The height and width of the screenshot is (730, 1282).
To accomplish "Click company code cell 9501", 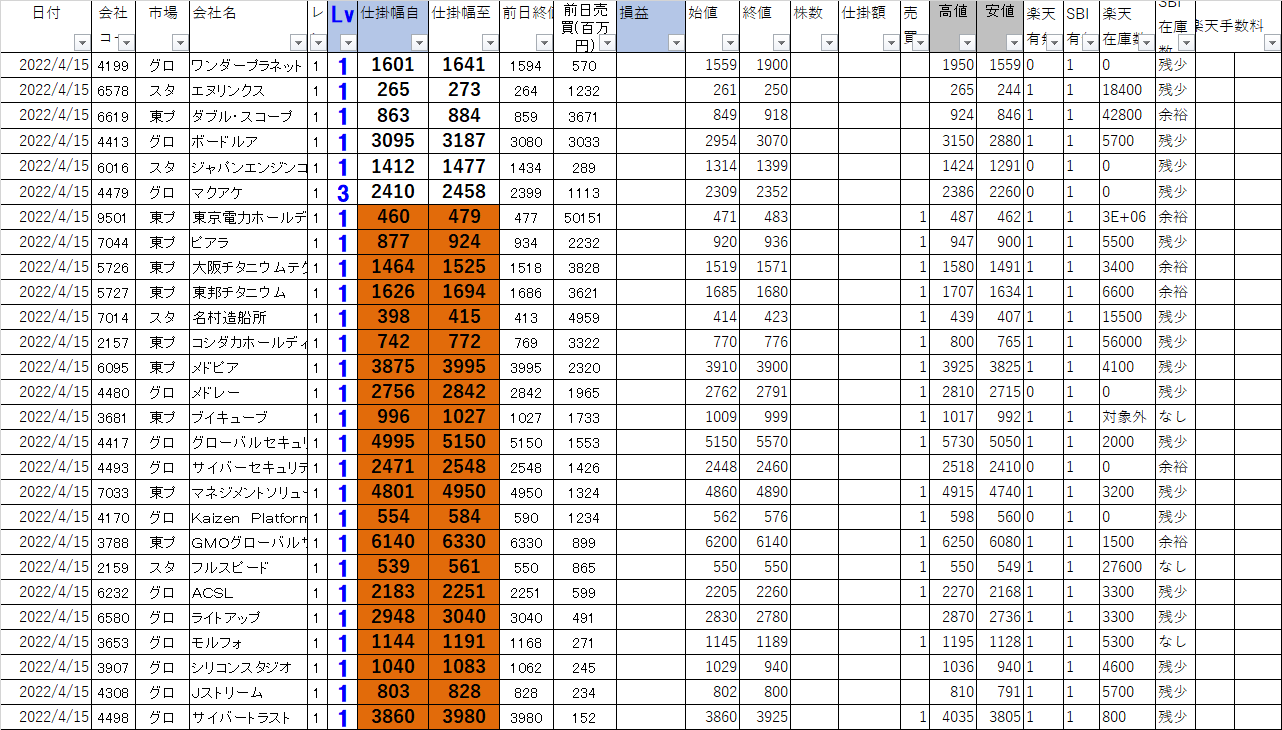I will (114, 217).
